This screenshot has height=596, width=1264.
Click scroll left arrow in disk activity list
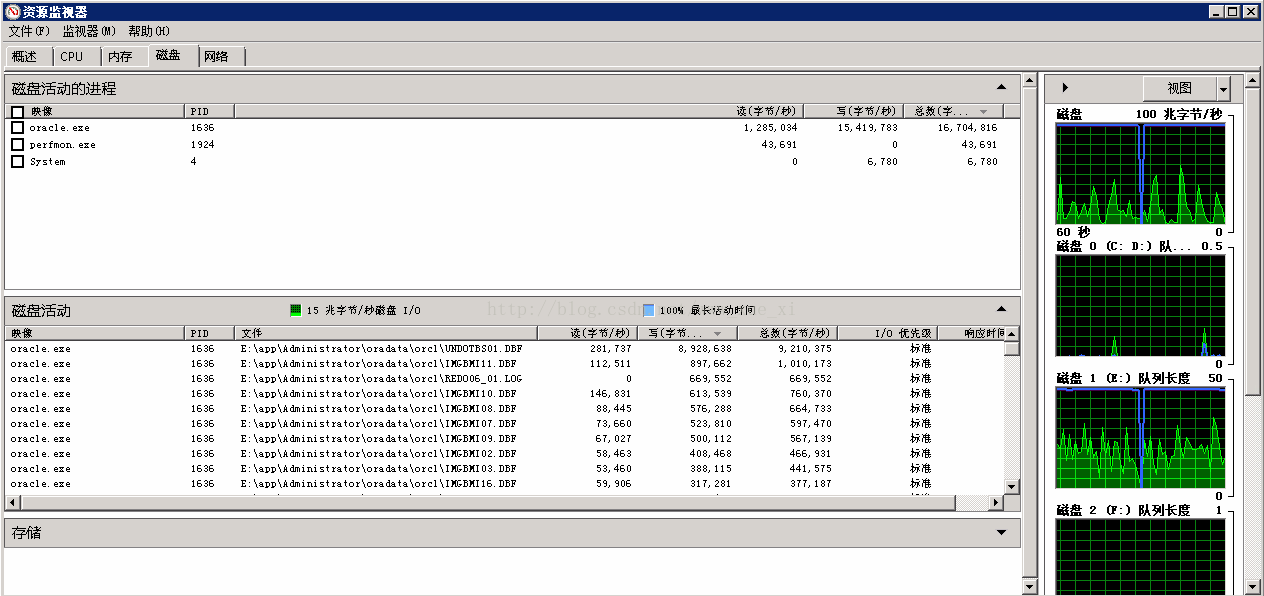pyautogui.click(x=12, y=502)
